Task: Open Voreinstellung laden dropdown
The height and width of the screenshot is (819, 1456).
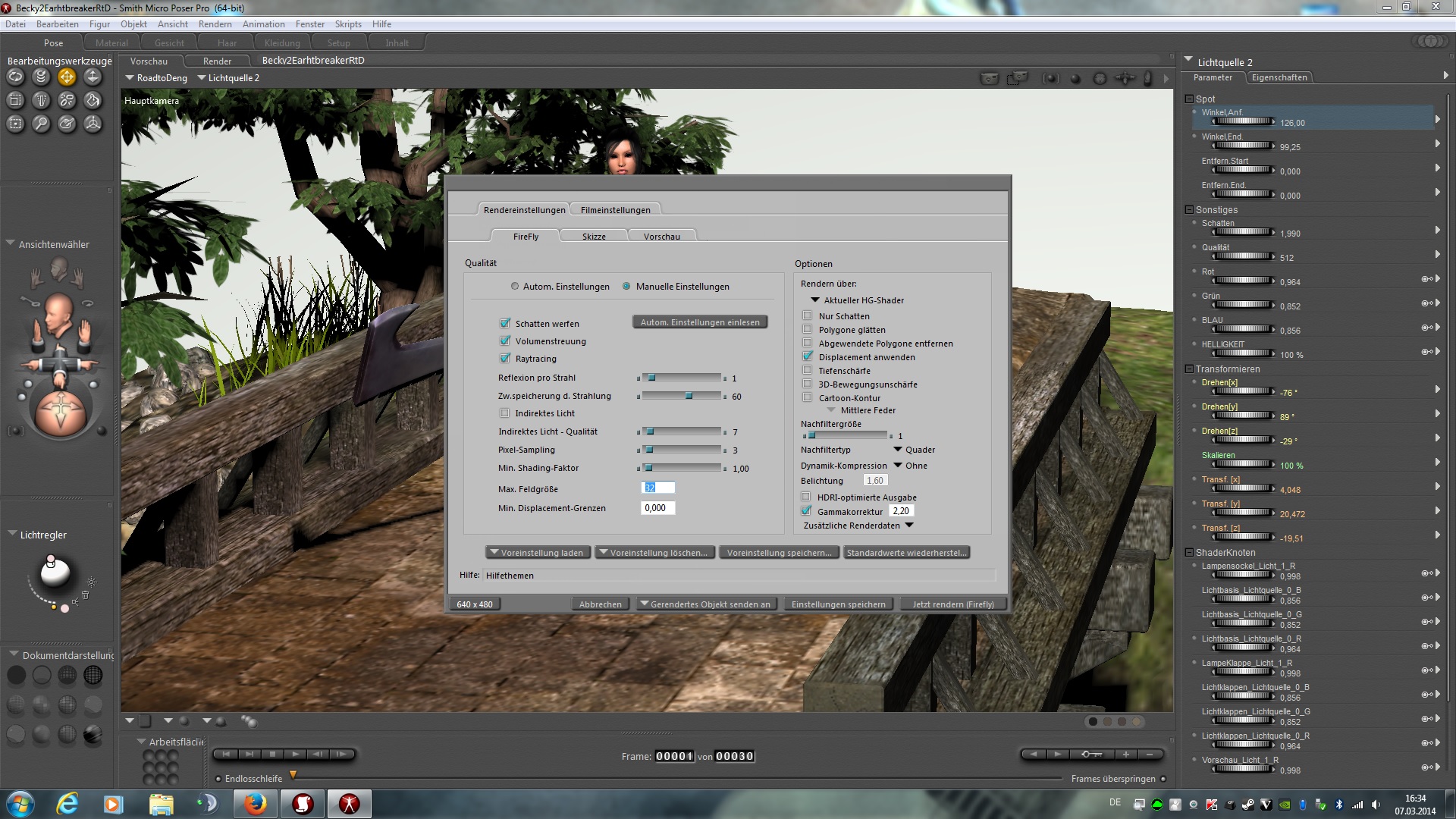Action: point(536,553)
